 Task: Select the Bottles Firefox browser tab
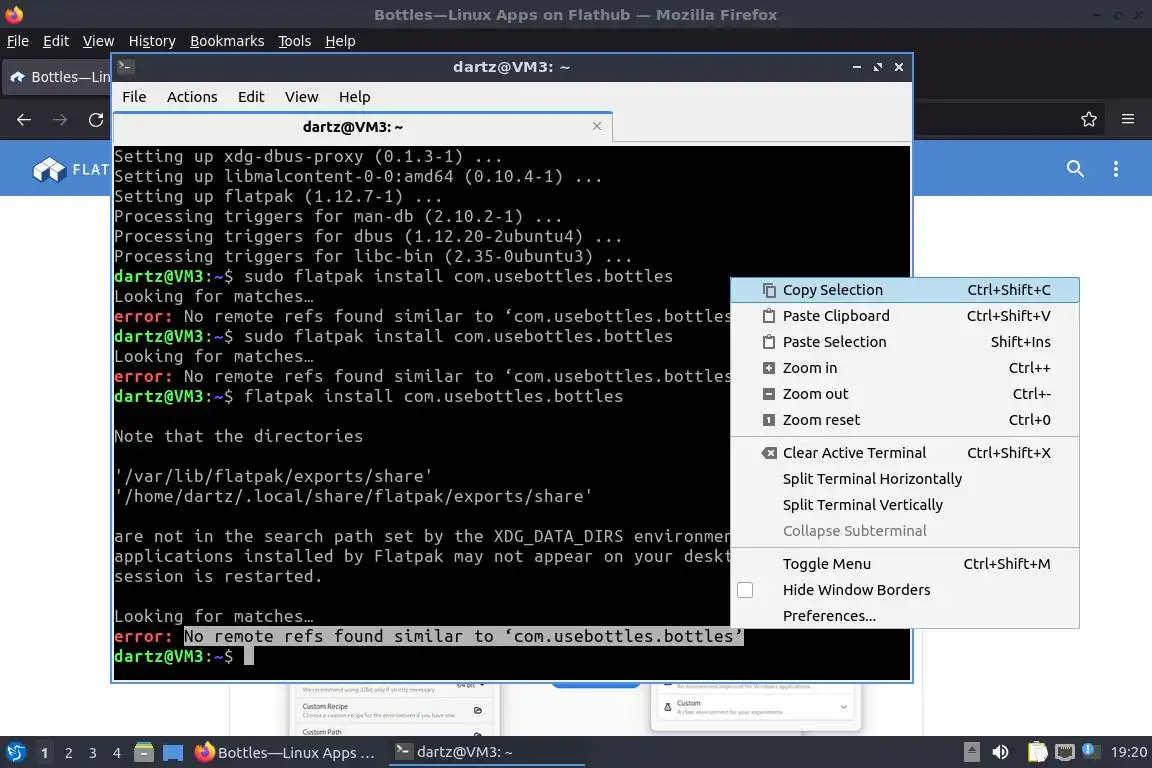pyautogui.click(x=58, y=77)
